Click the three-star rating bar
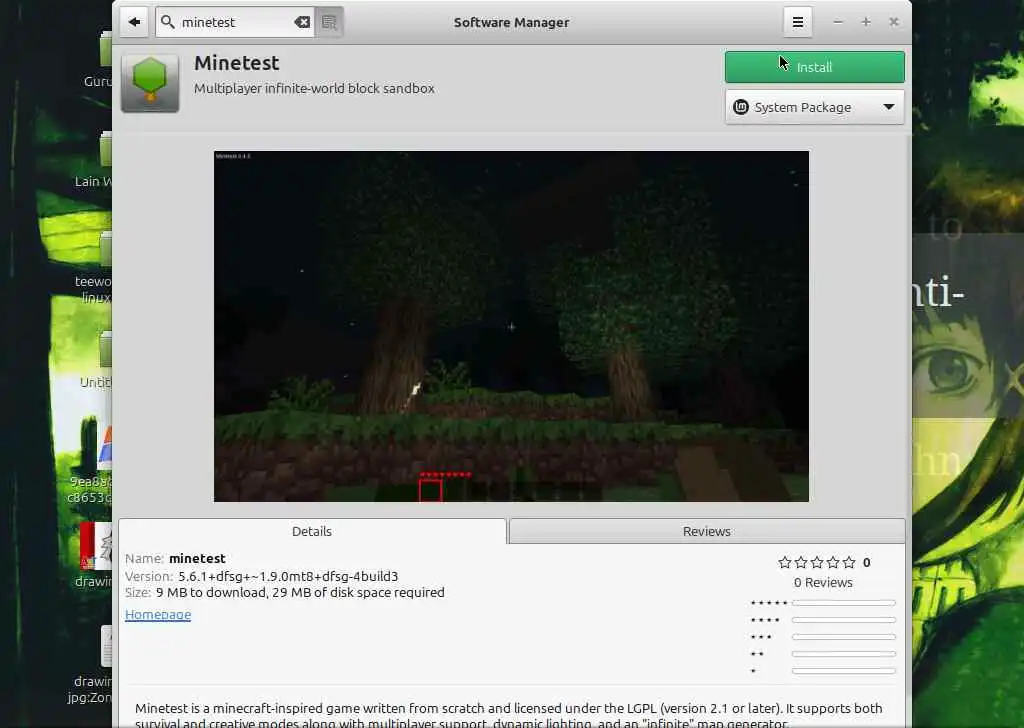The image size is (1024, 728). (x=844, y=637)
